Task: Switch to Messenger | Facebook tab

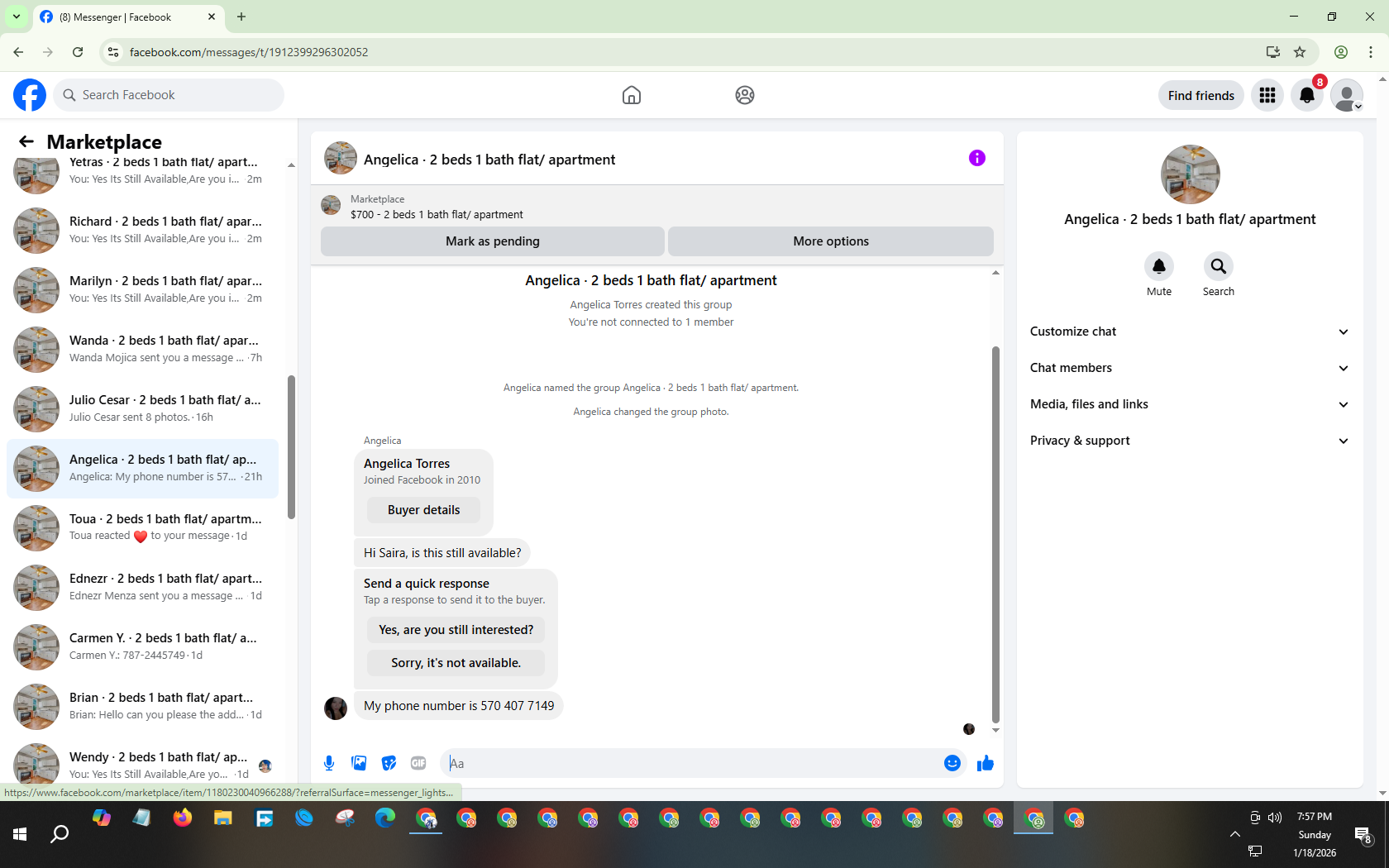Action: 128,17
